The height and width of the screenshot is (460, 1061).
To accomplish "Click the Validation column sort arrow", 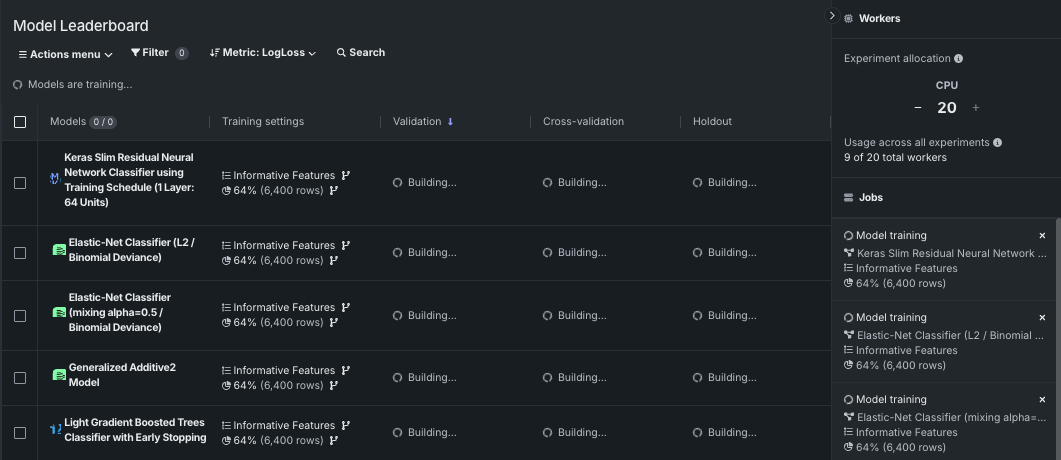I will [450, 122].
